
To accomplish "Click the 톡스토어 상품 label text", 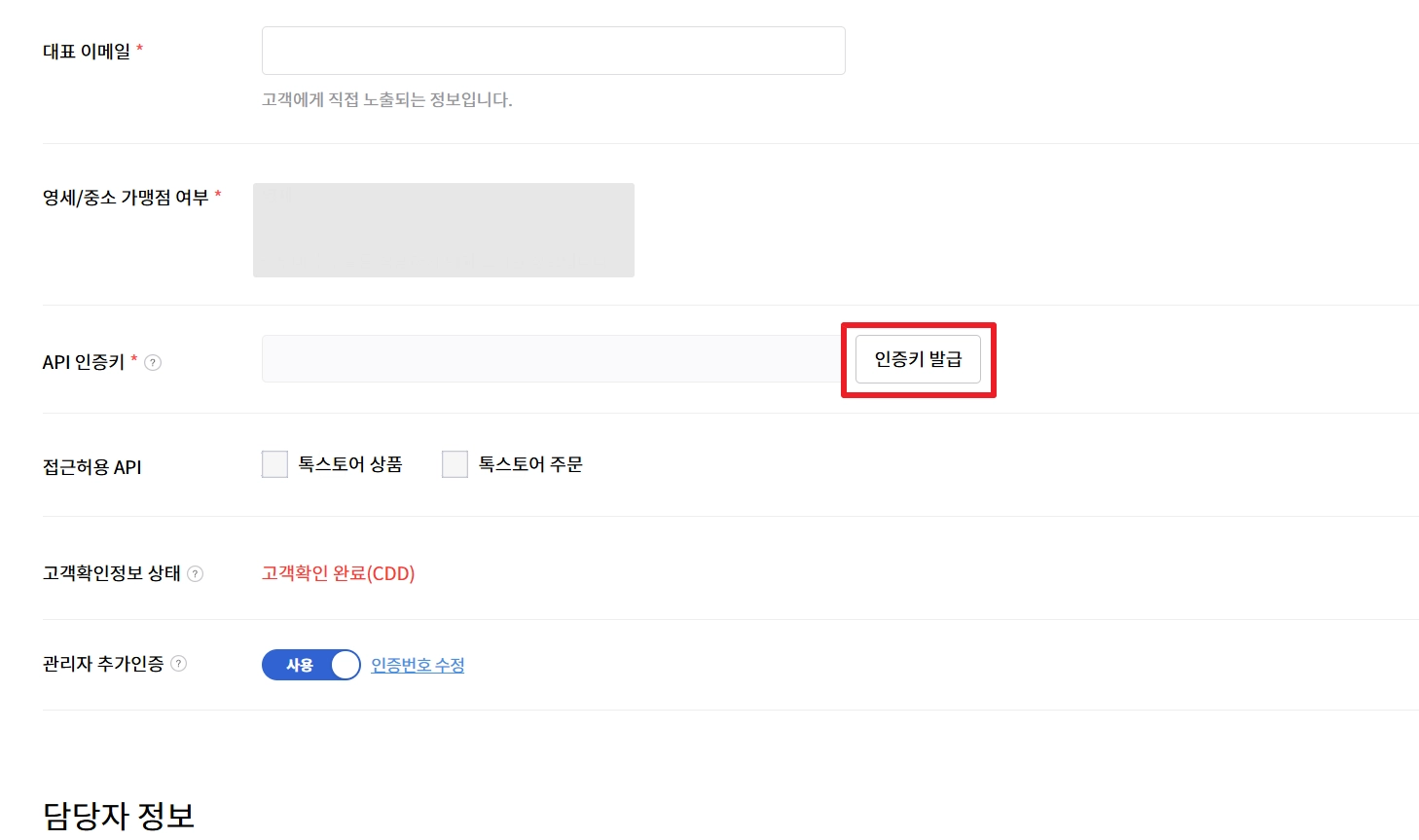I will 350,464.
